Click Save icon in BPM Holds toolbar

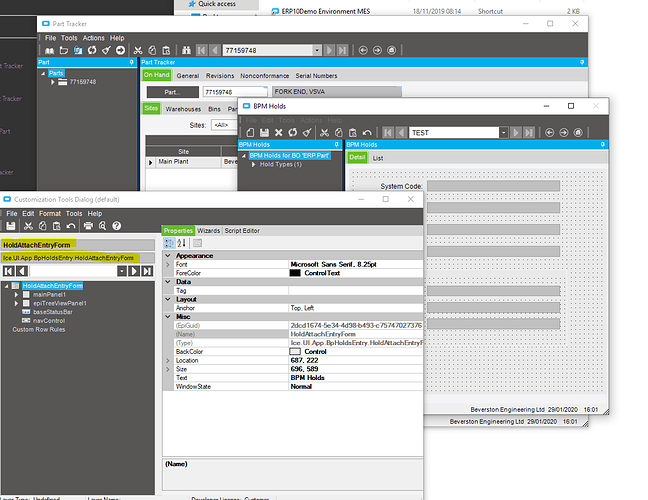click(264, 133)
